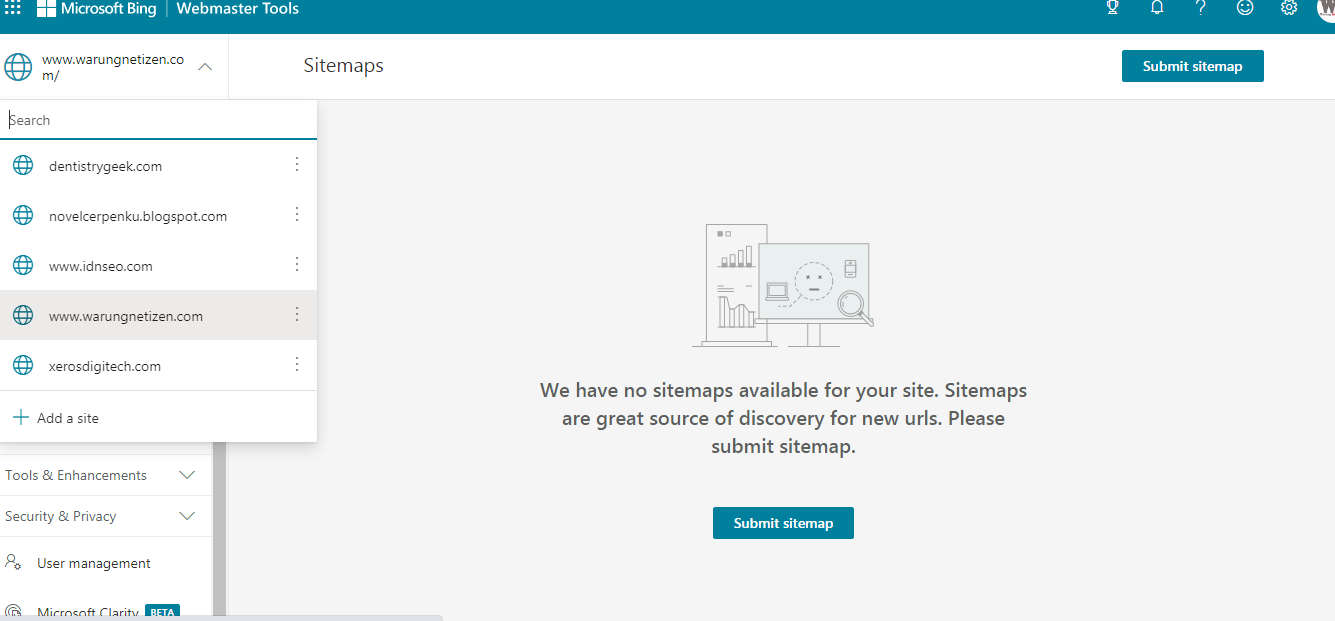The image size is (1335, 621).
Task: Open the user profile avatar
Action: pyautogui.click(x=1326, y=8)
